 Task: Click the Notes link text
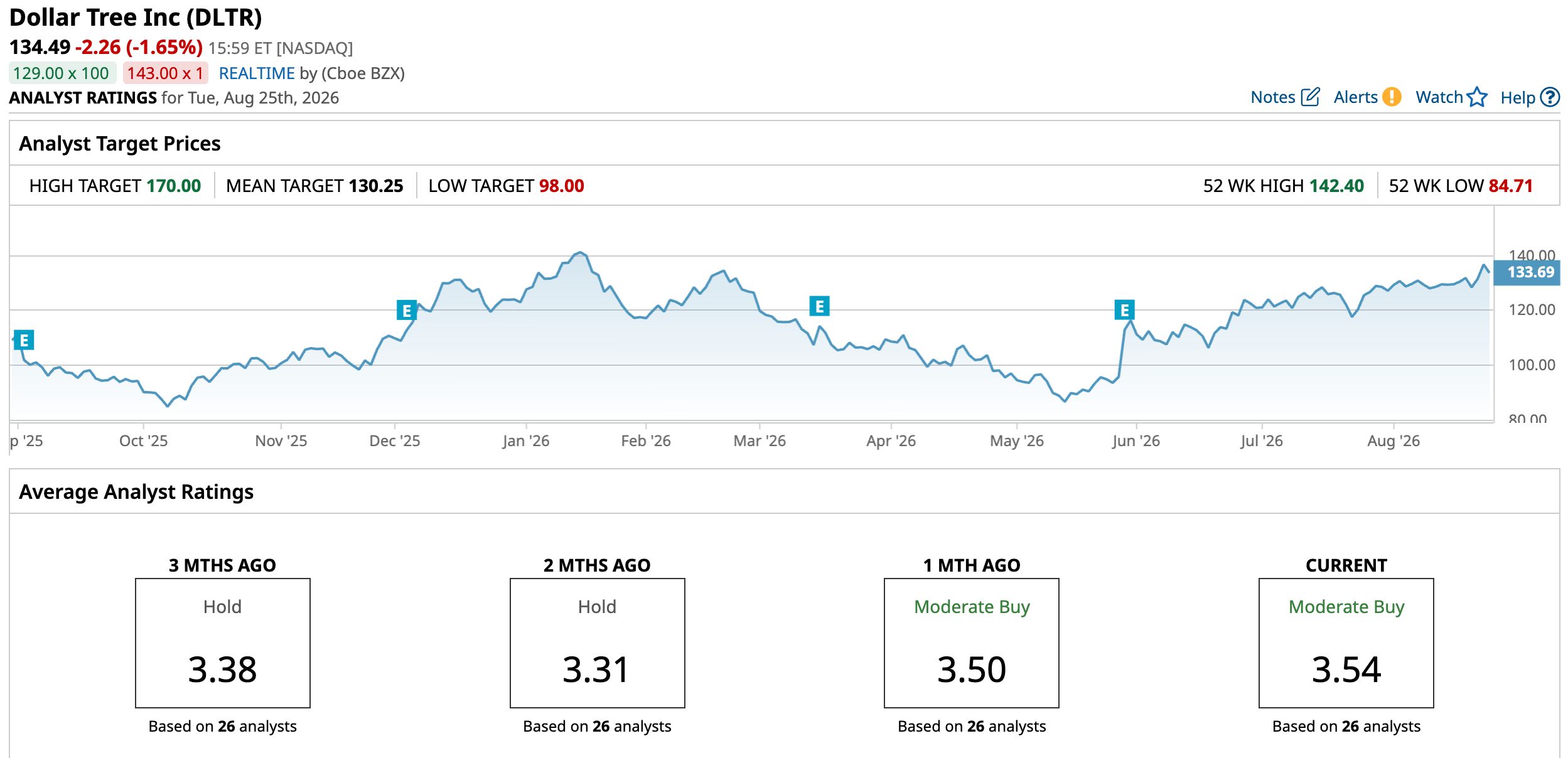[x=1272, y=97]
